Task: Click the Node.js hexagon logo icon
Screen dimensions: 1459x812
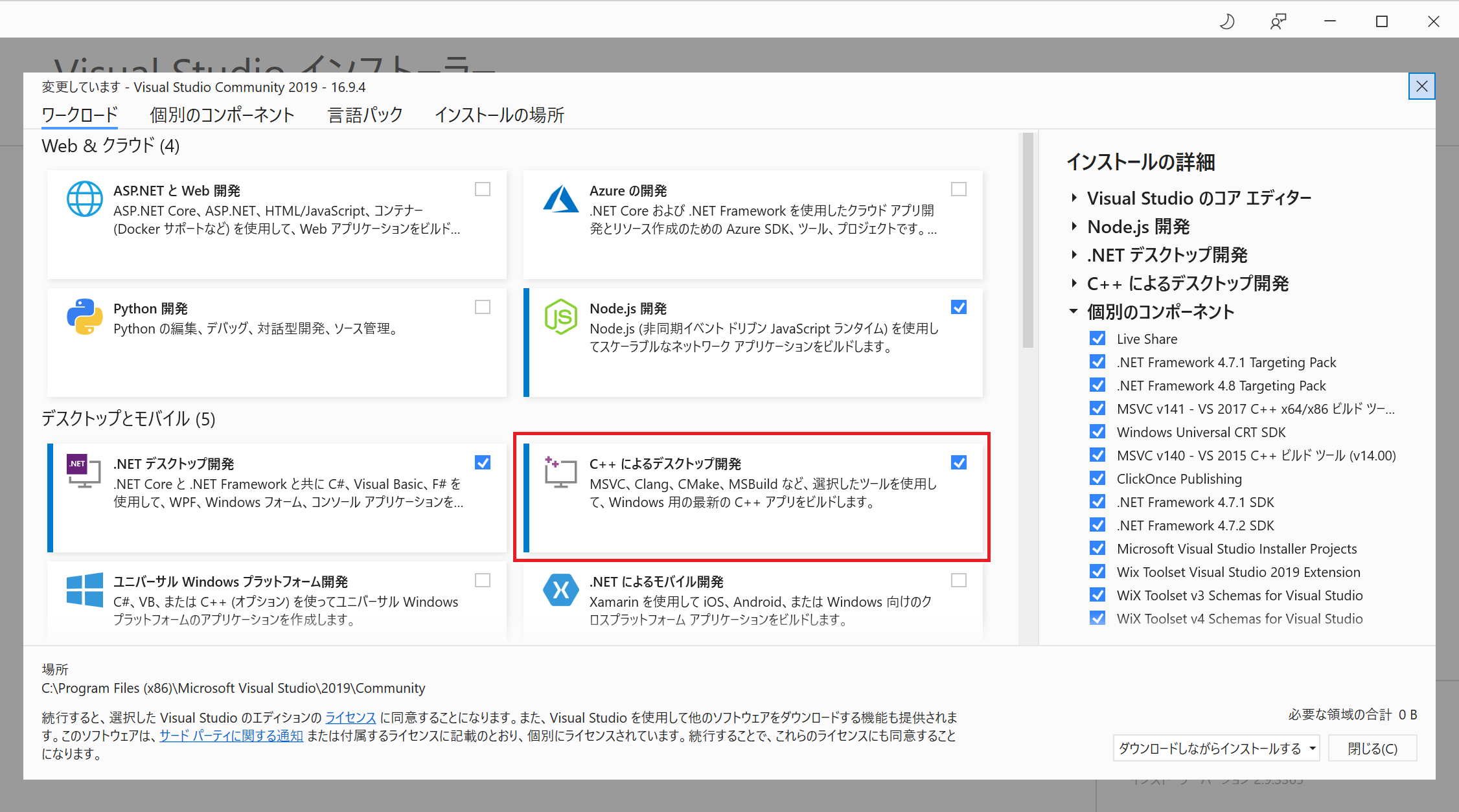Action: click(561, 317)
